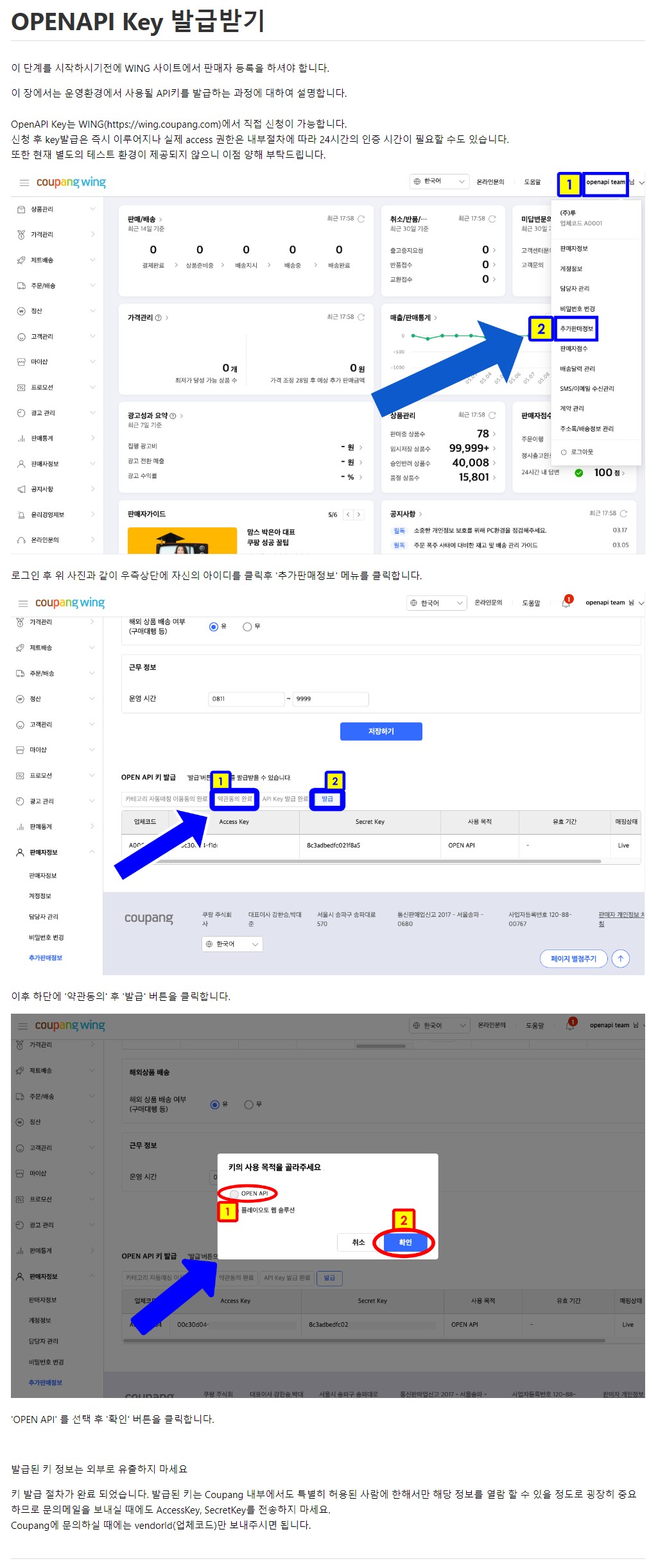Select 비밀번호 변경 in the account dropdown menu
The height and width of the screenshot is (1568, 658).
click(577, 309)
